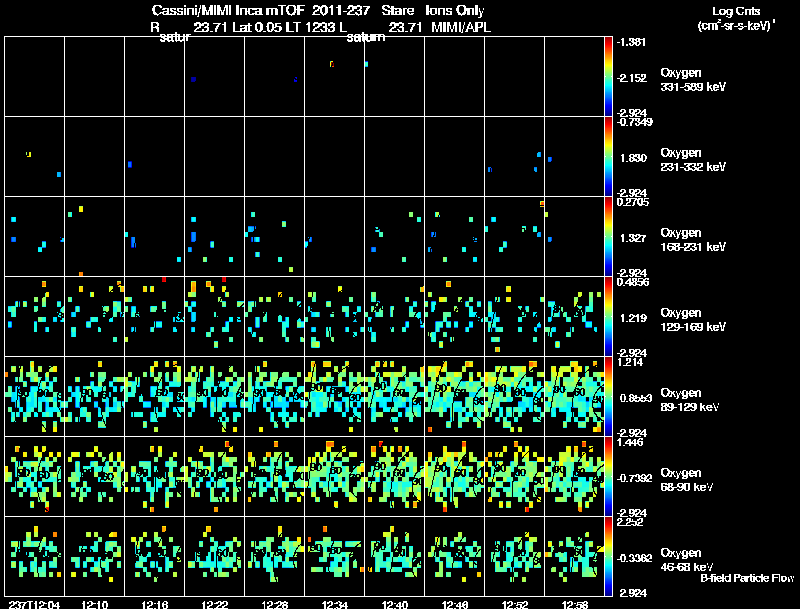Click the '12:28' time axis label
Image resolution: width=800 pixels, height=609 pixels.
(x=274, y=604)
